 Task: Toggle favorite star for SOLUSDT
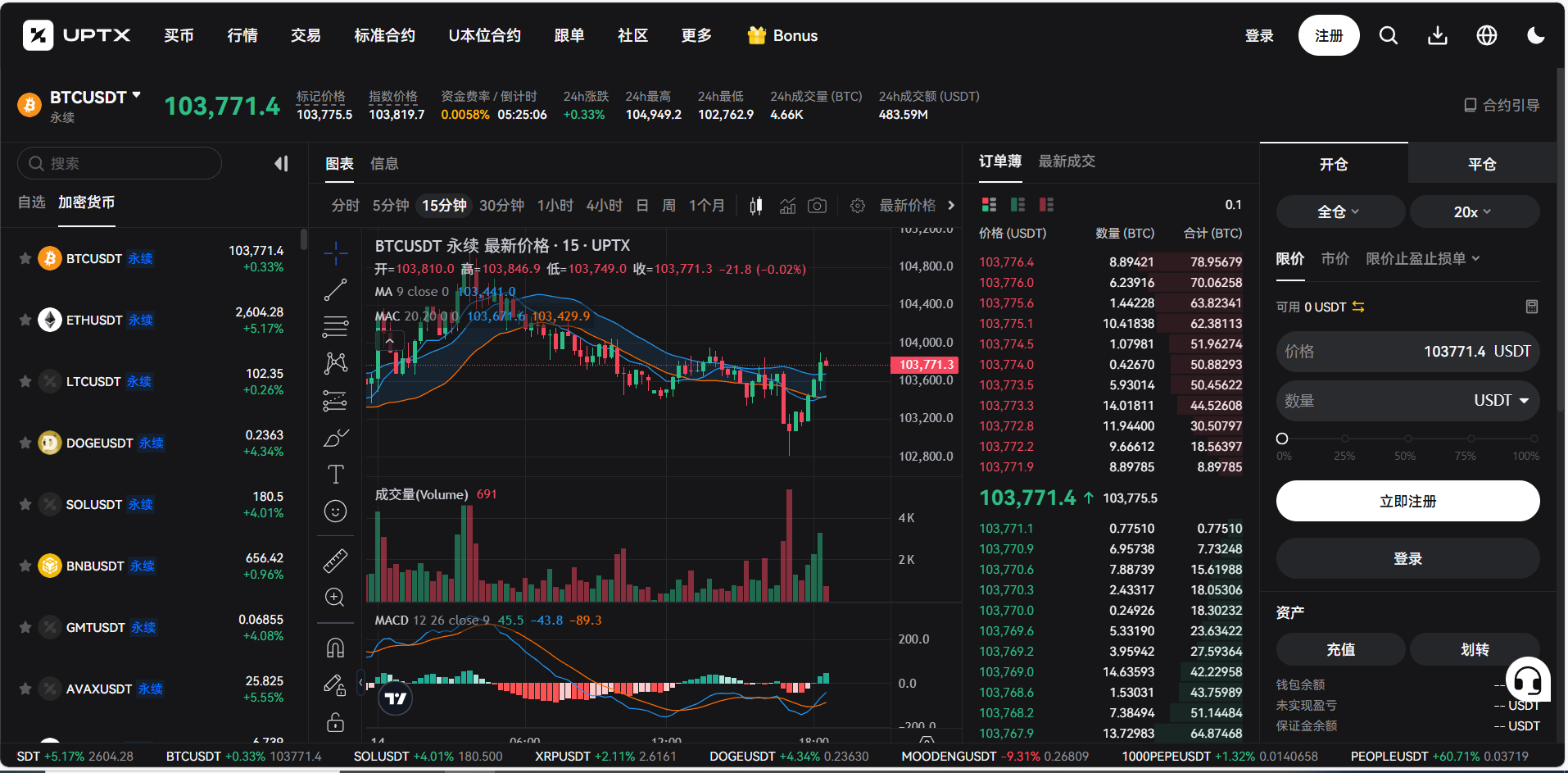pyautogui.click(x=25, y=504)
